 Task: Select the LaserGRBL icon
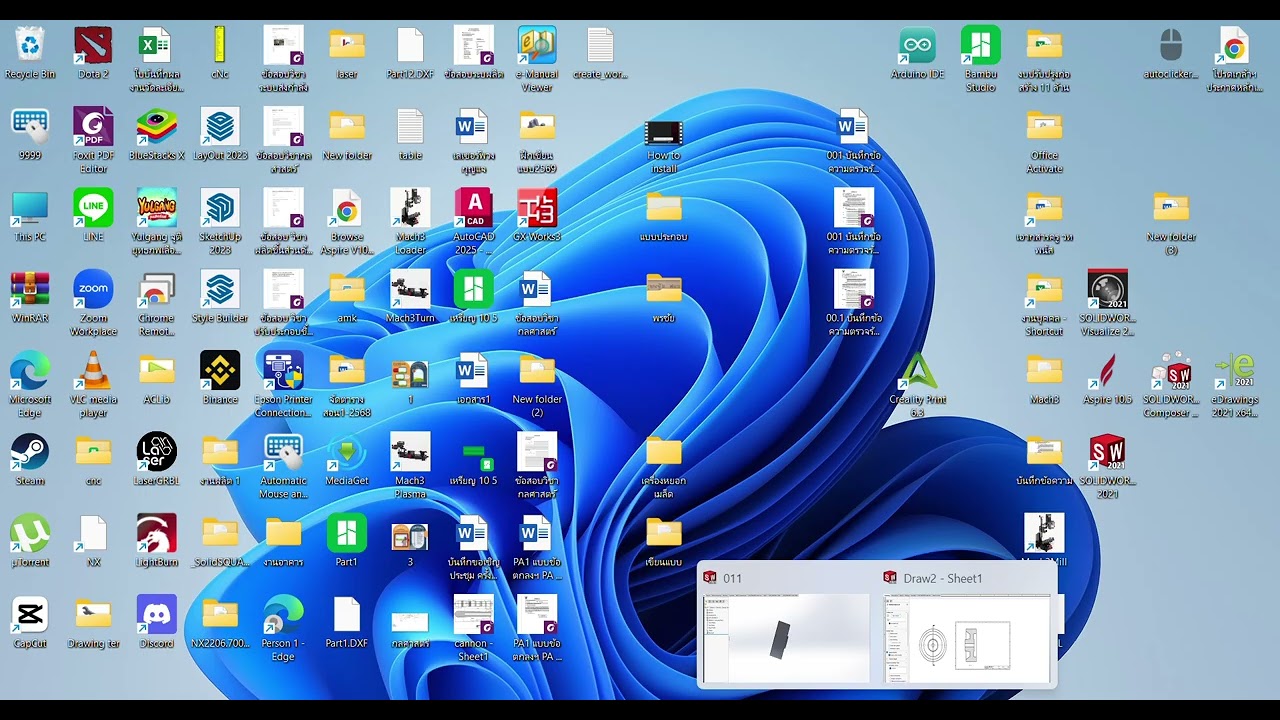pyautogui.click(x=157, y=460)
